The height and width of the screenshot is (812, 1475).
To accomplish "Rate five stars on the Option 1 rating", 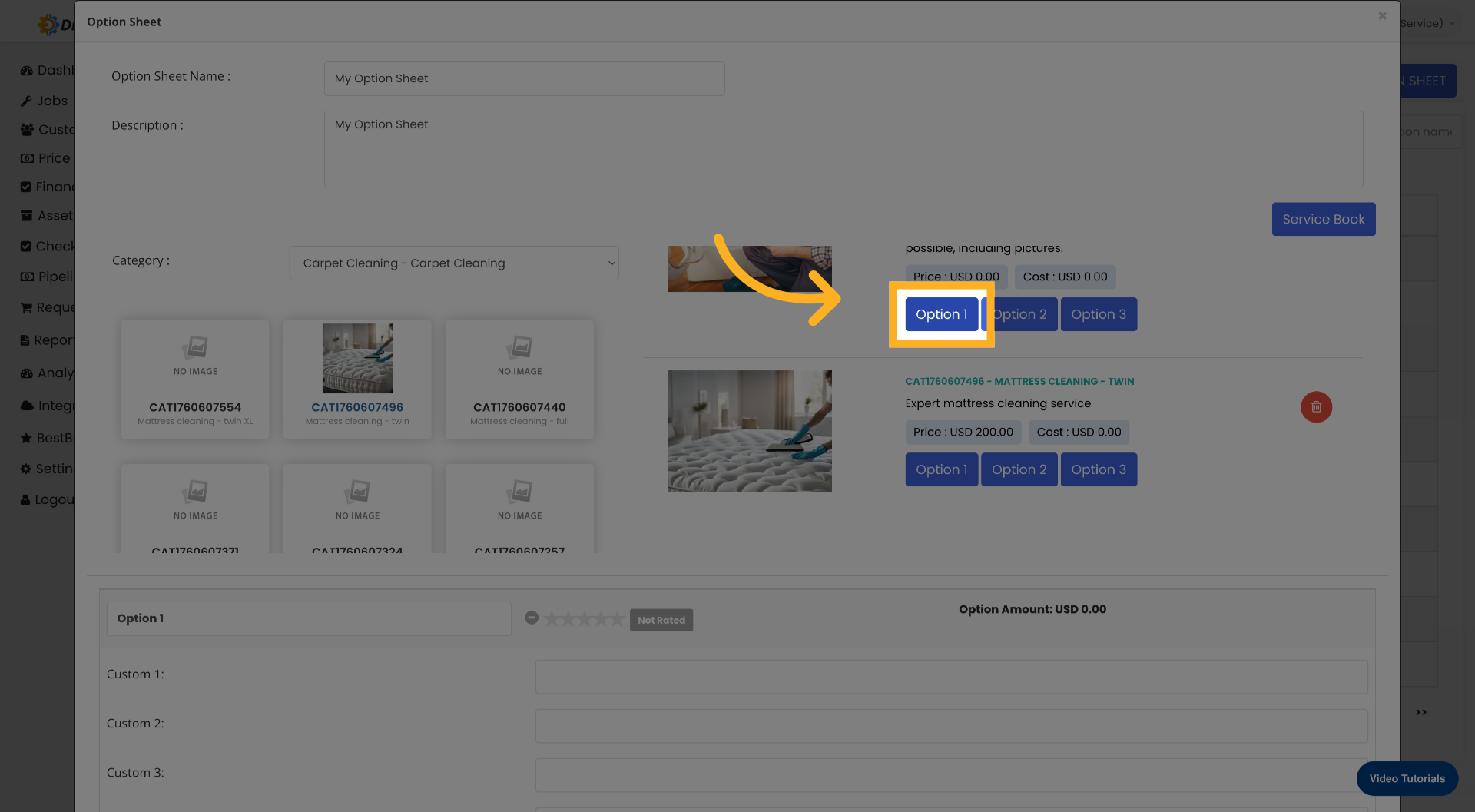I will click(617, 618).
